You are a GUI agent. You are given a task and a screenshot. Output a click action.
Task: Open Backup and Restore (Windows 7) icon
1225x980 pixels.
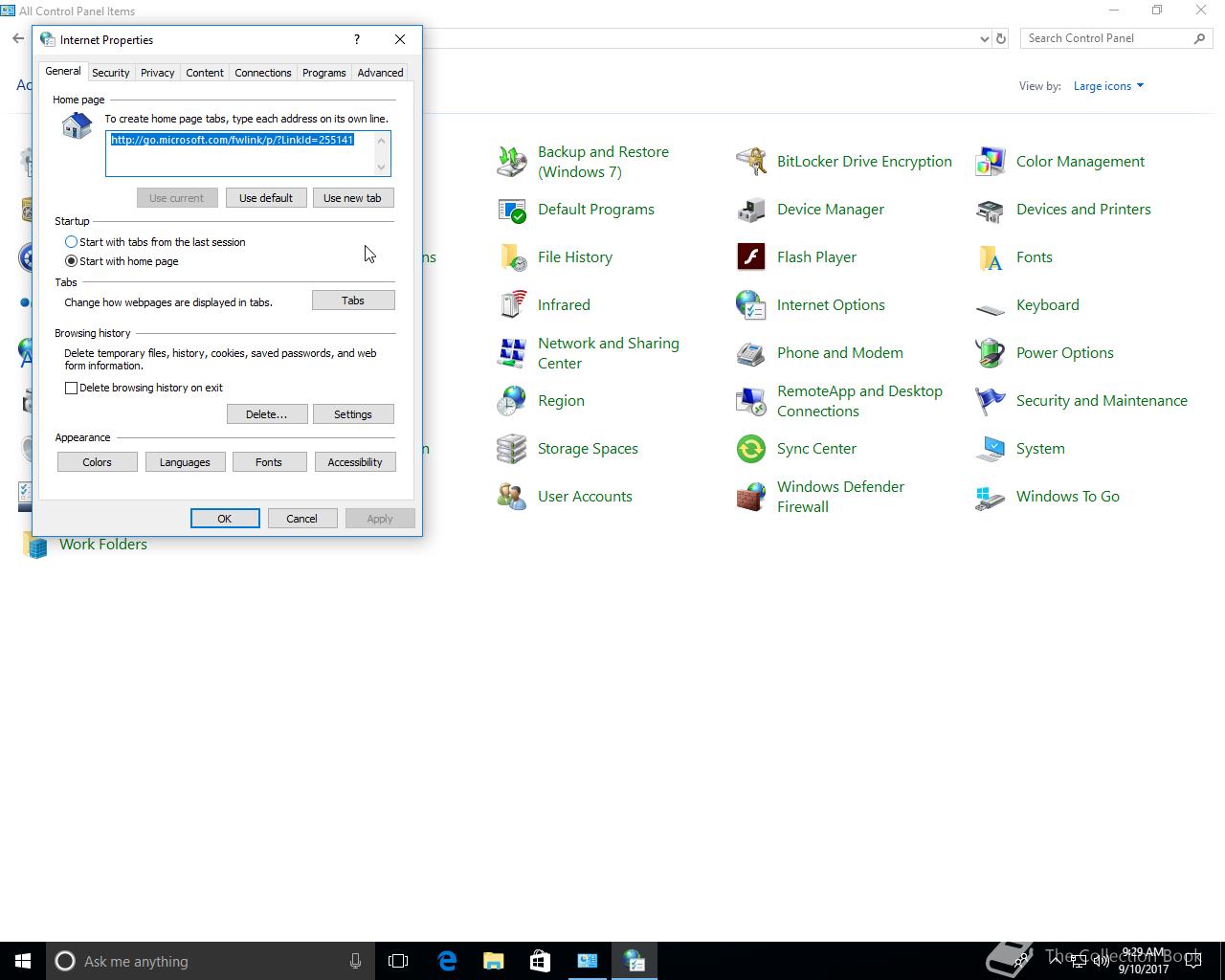tap(511, 162)
